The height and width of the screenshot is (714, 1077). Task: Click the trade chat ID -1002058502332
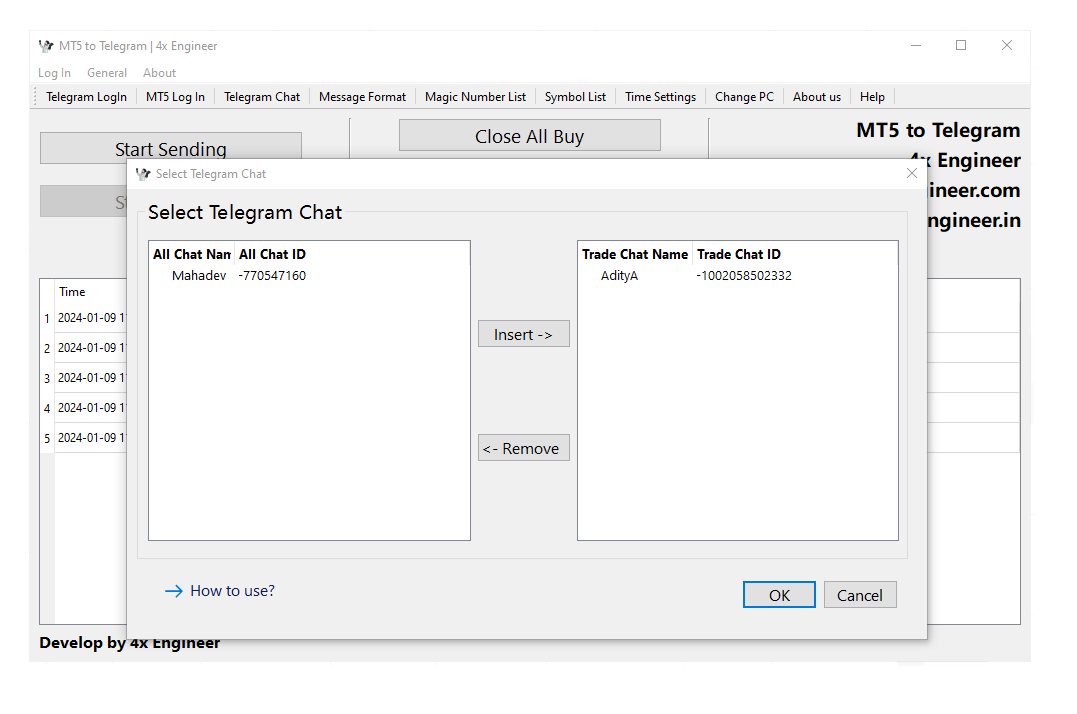pyautogui.click(x=744, y=276)
